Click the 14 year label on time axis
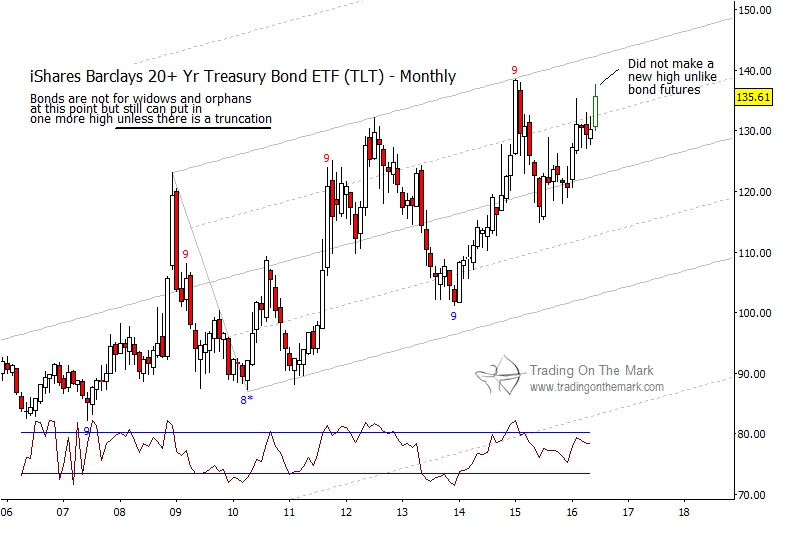The height and width of the screenshot is (534, 791). (459, 512)
